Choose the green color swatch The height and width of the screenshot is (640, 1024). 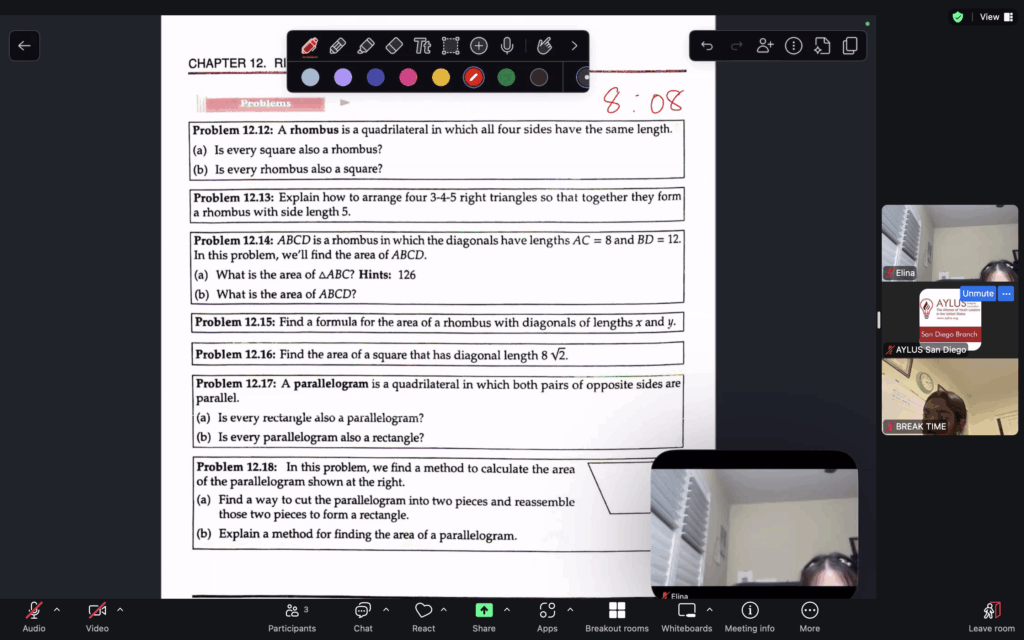click(x=506, y=77)
